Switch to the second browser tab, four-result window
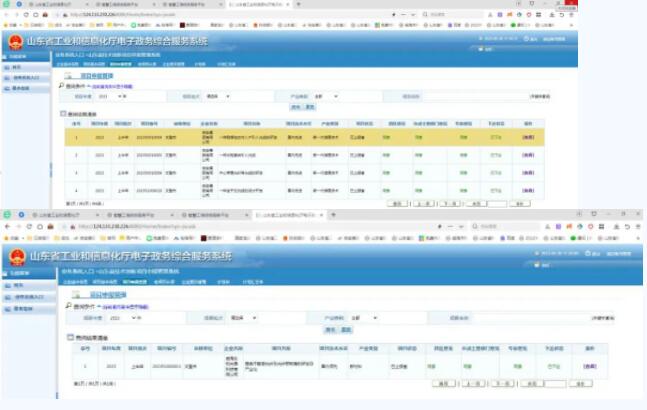The height and width of the screenshot is (410, 647). tap(123, 5)
